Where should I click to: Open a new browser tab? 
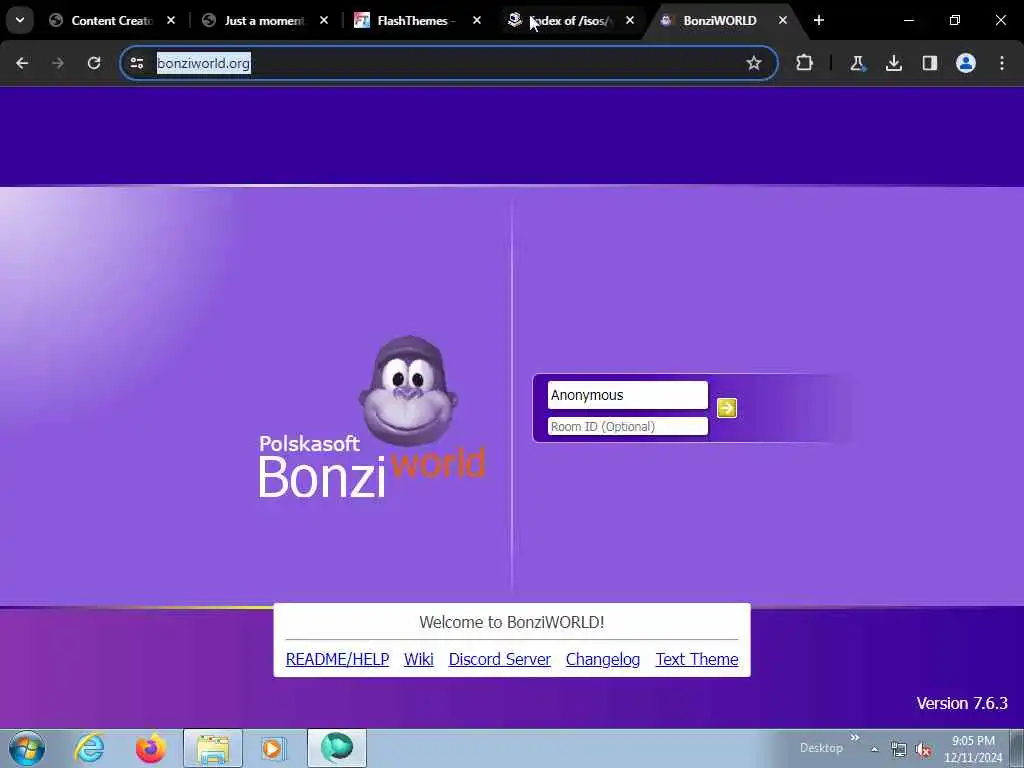coord(818,20)
